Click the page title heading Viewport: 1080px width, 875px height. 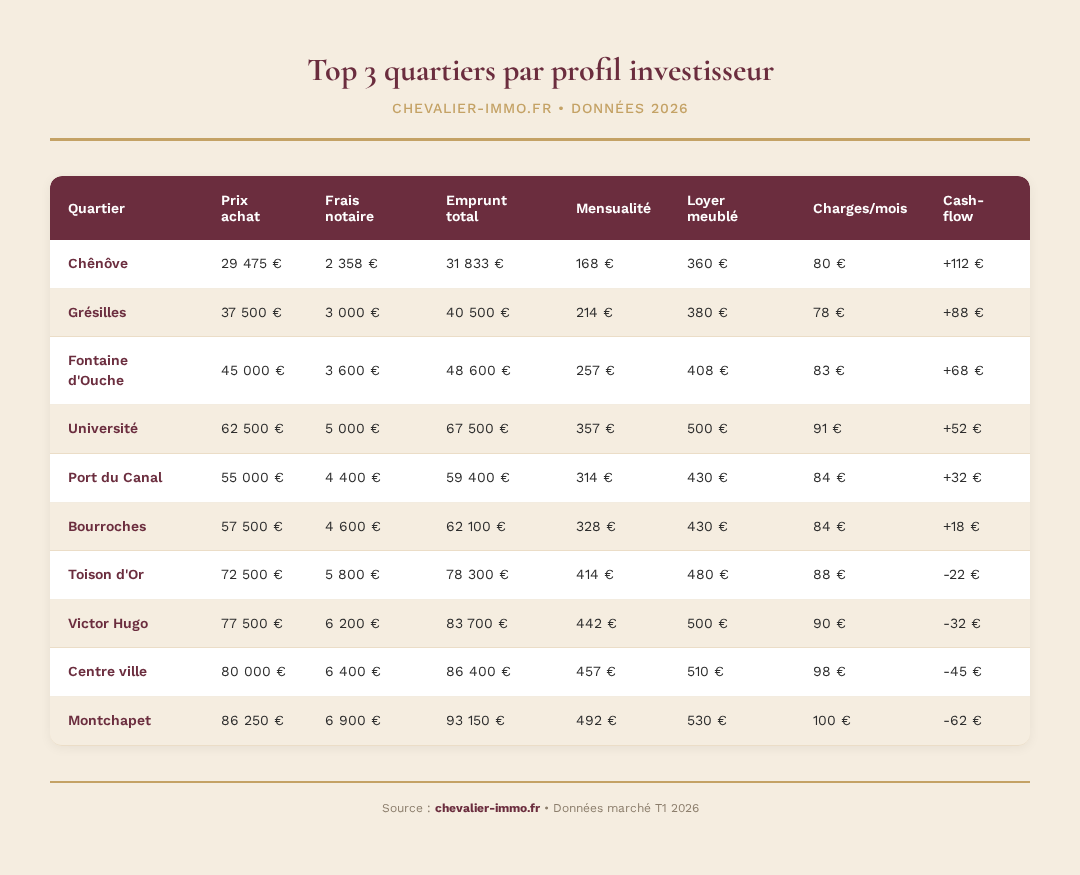pos(540,72)
